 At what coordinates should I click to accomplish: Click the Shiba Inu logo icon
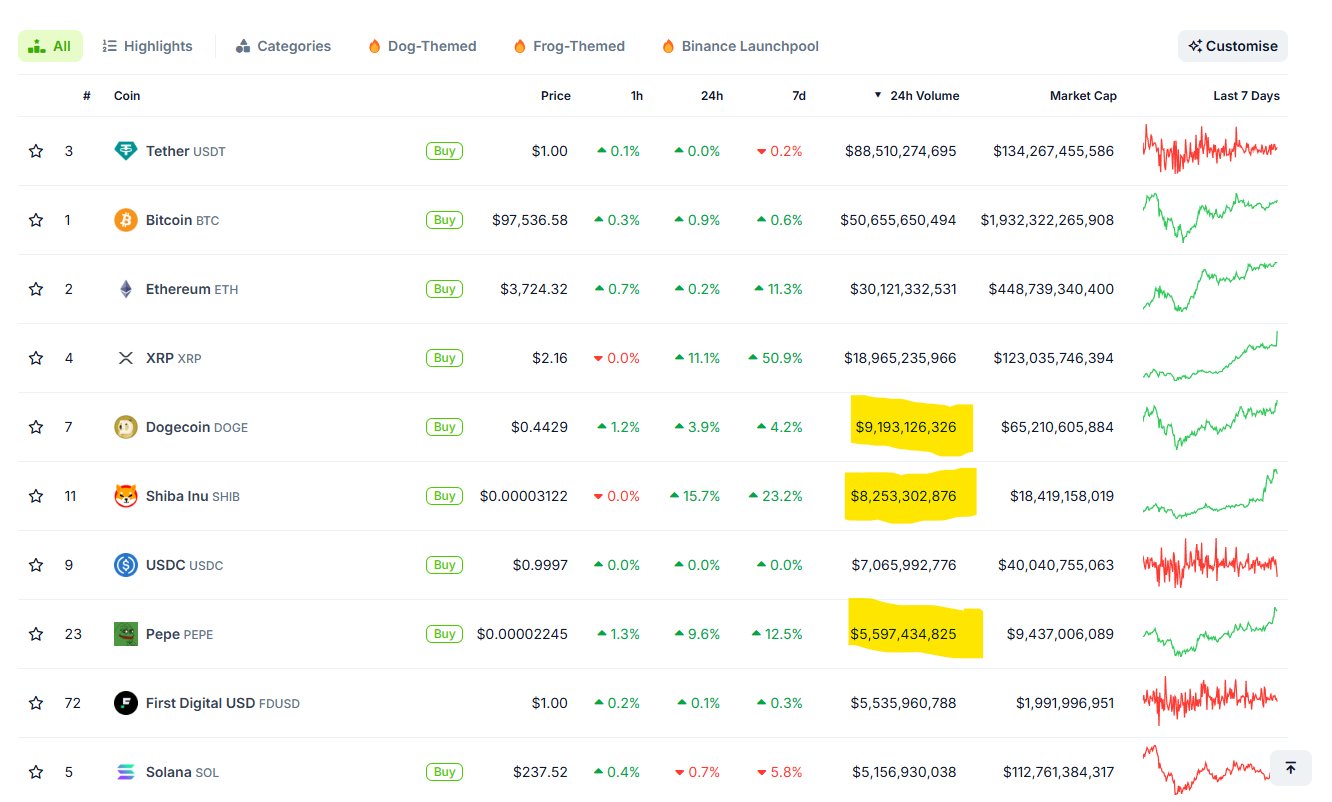126,496
